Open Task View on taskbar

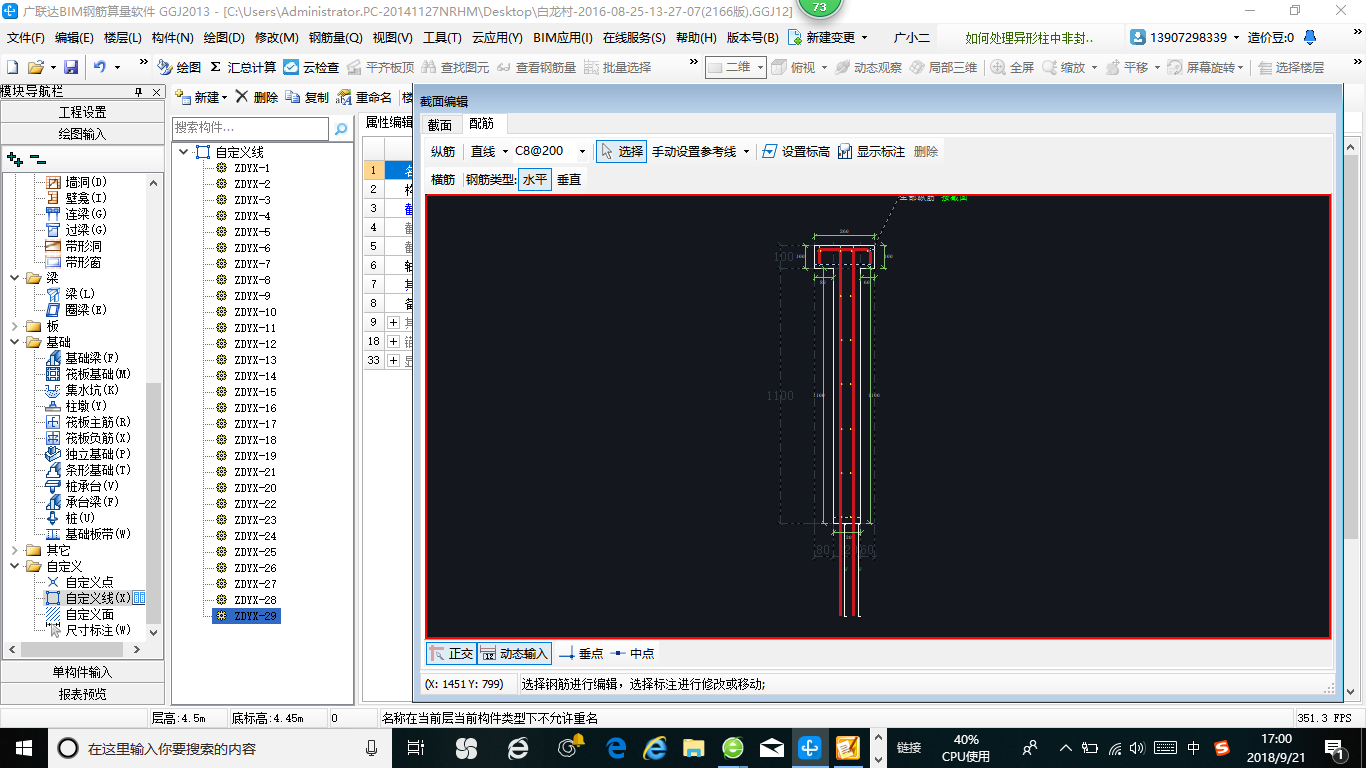pos(417,747)
